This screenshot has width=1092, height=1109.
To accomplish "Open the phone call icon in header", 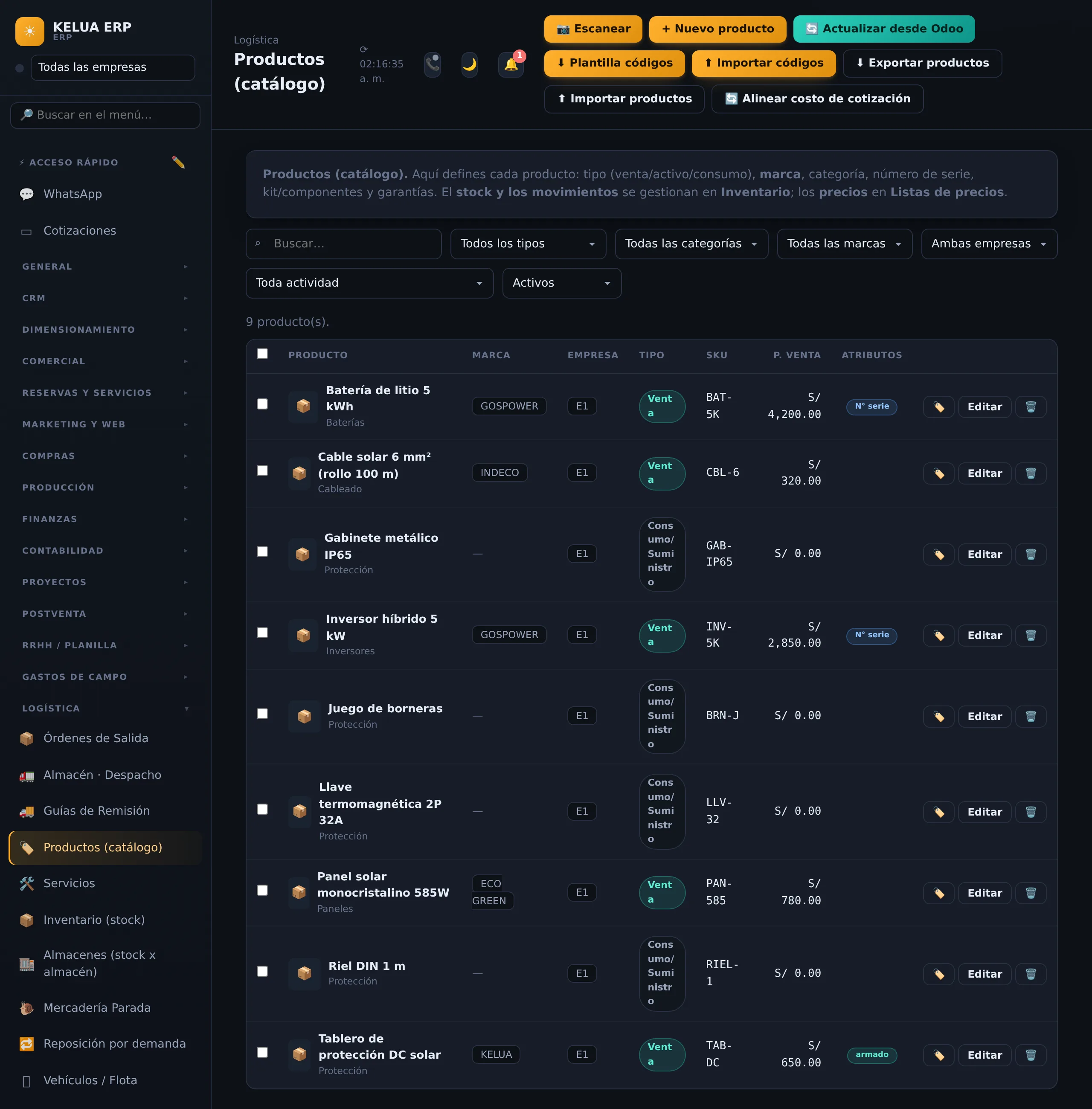I will point(433,64).
